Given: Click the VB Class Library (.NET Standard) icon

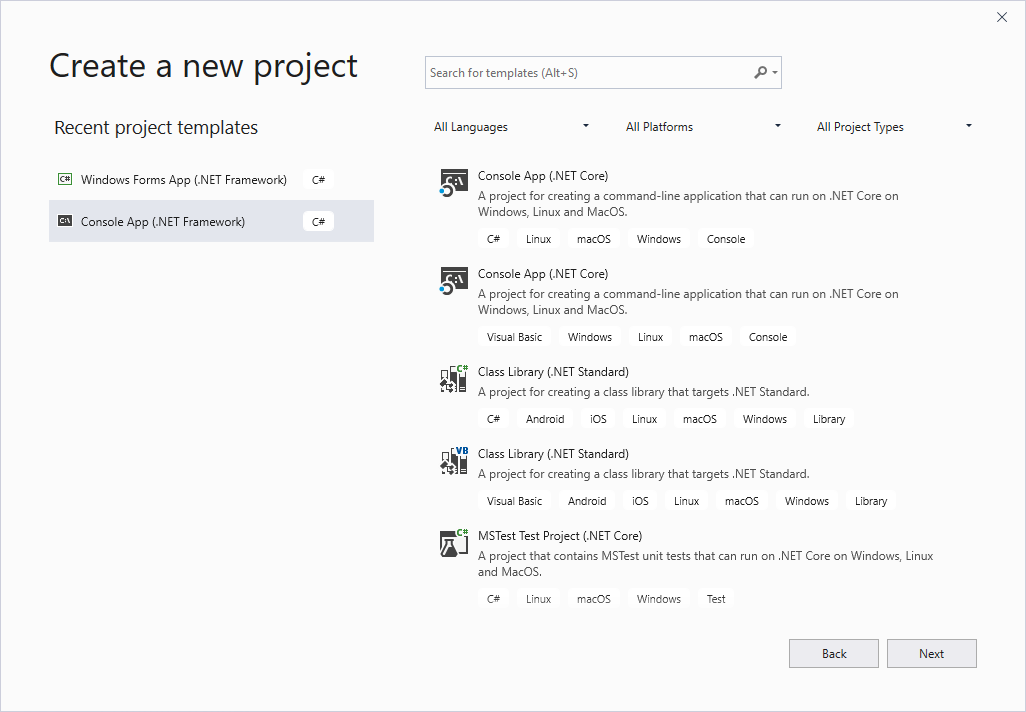Looking at the screenshot, I should pos(453,461).
